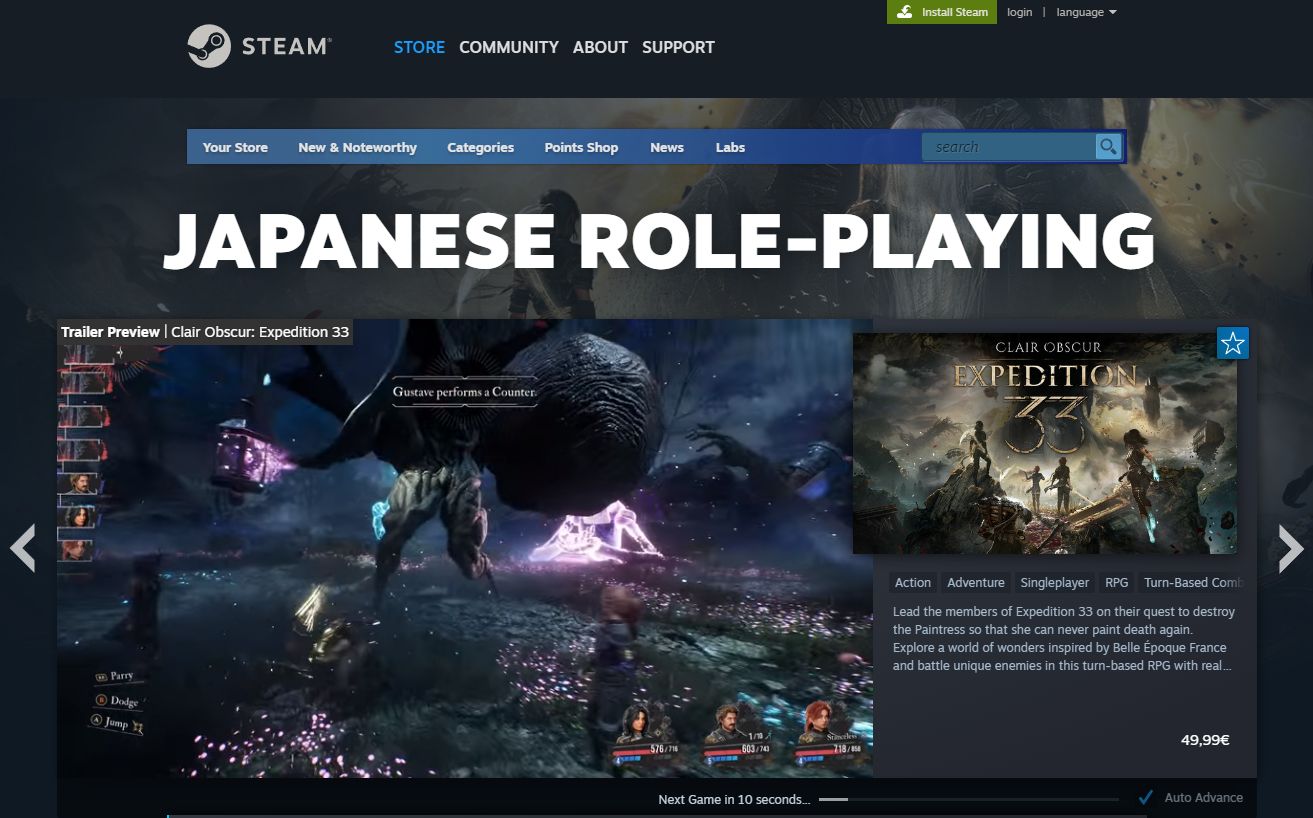Advance to next game with right arrow
Viewport: 1313px width, 818px height.
[x=1291, y=548]
